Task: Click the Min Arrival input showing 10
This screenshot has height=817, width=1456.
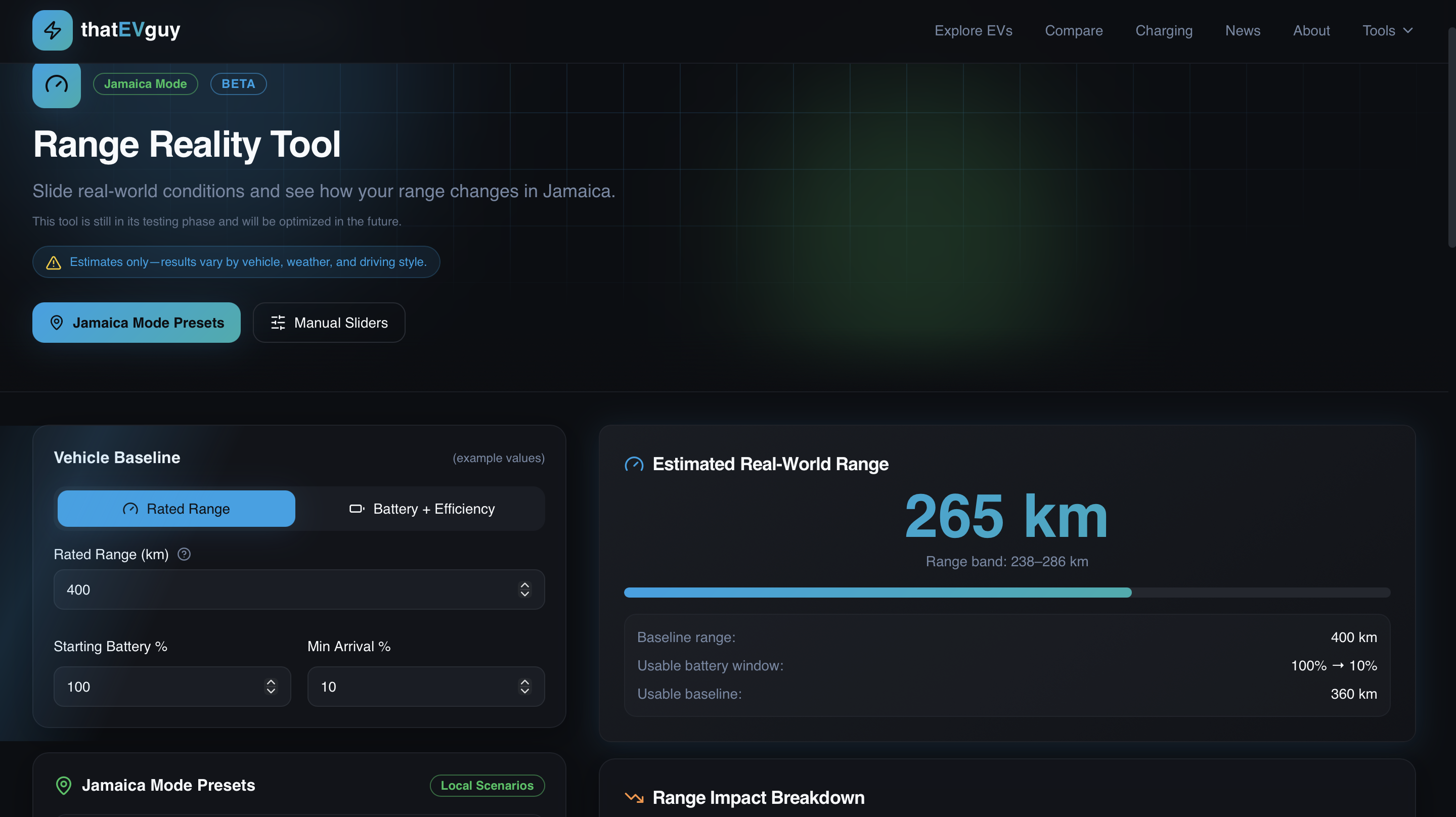Action: click(426, 687)
